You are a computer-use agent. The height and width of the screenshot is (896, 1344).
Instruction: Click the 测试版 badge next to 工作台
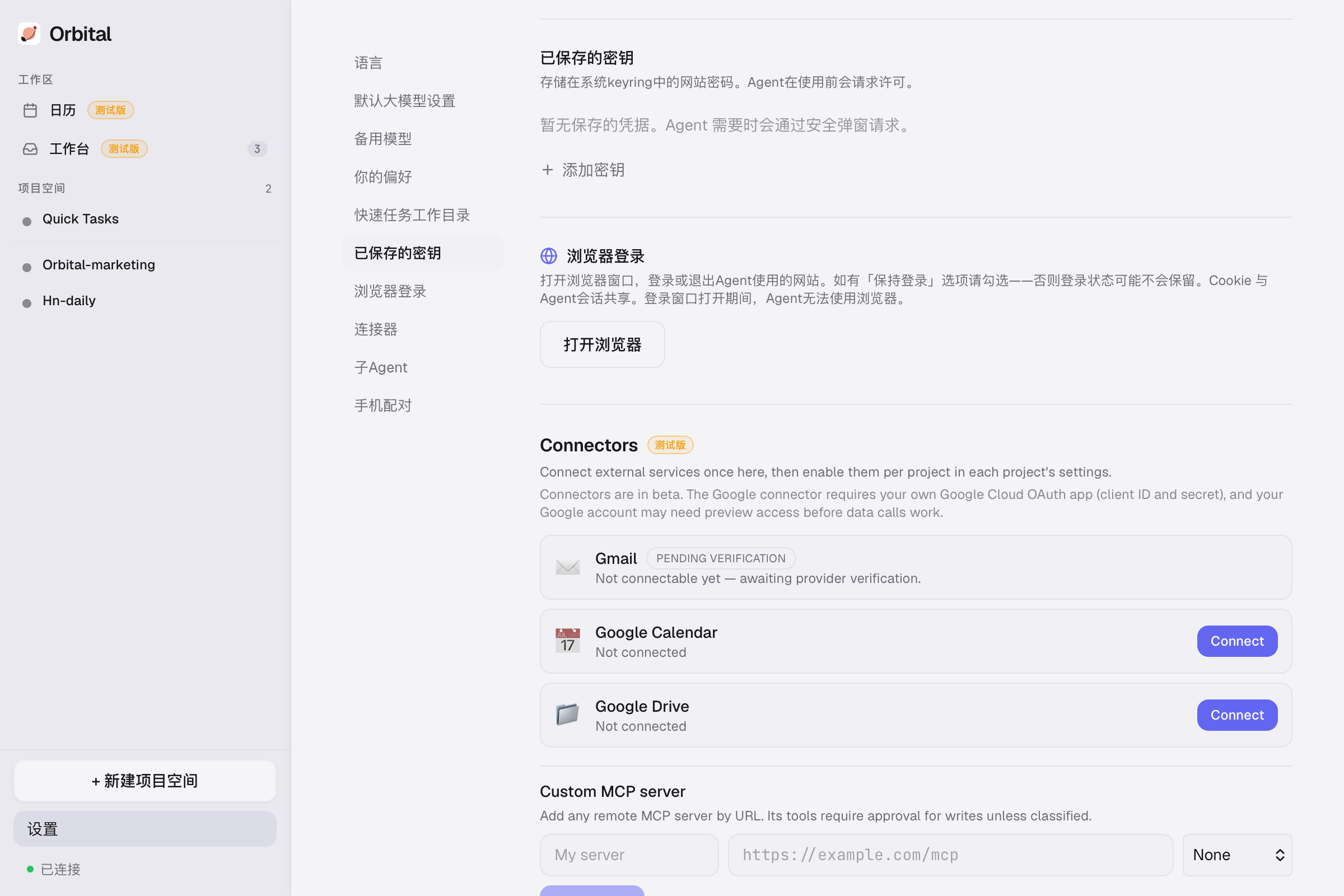124,148
